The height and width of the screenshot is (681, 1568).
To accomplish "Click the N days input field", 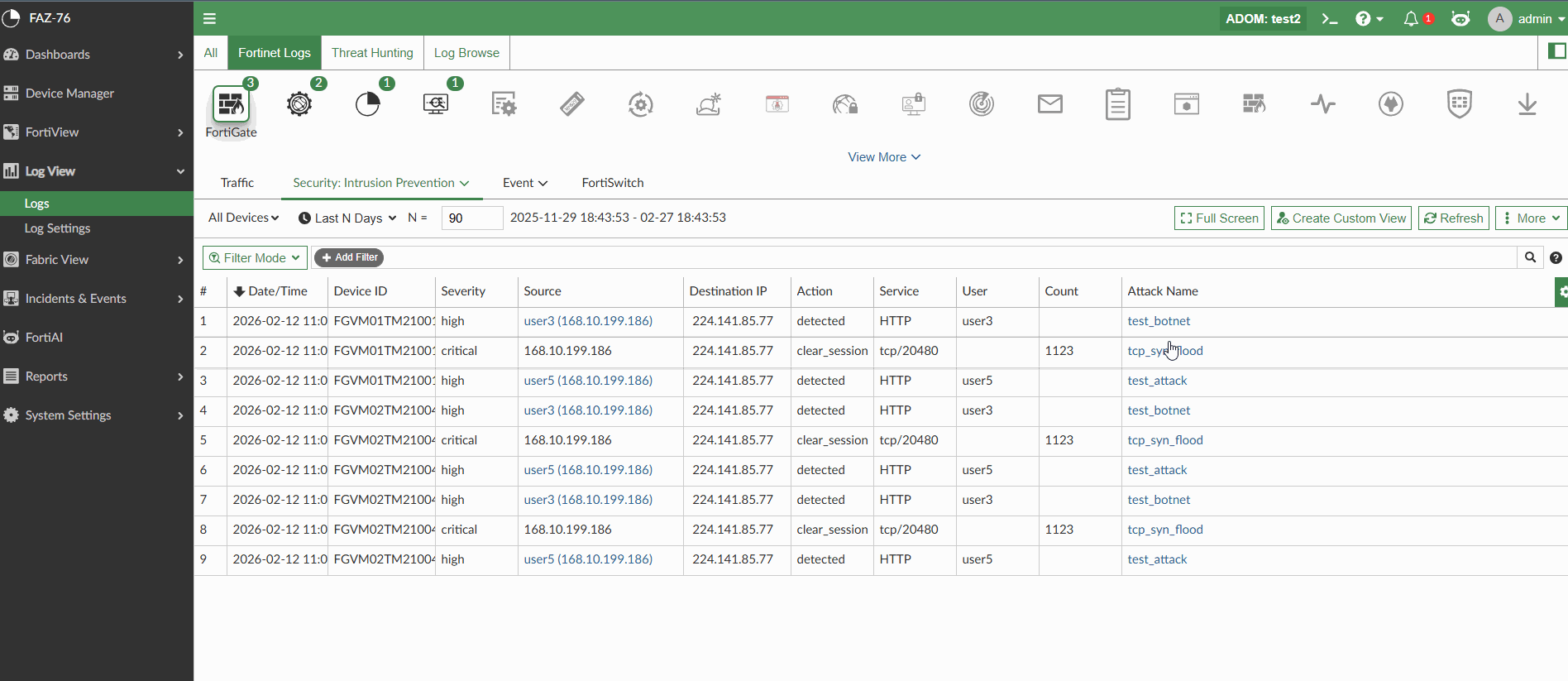I will point(472,218).
